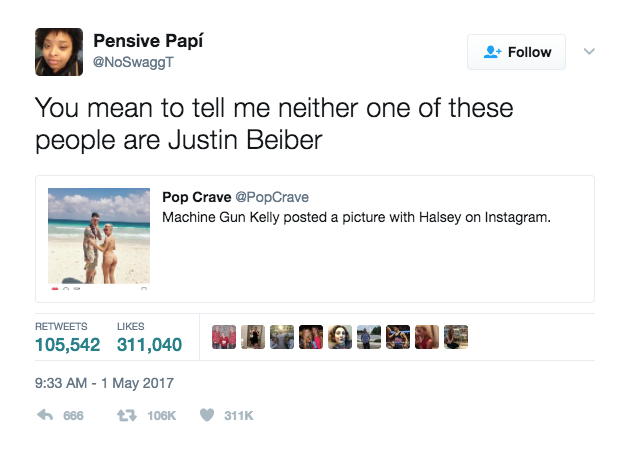Open the first avatar in the likers row
Image resolution: width=630 pixels, height=454 pixels.
(225, 336)
